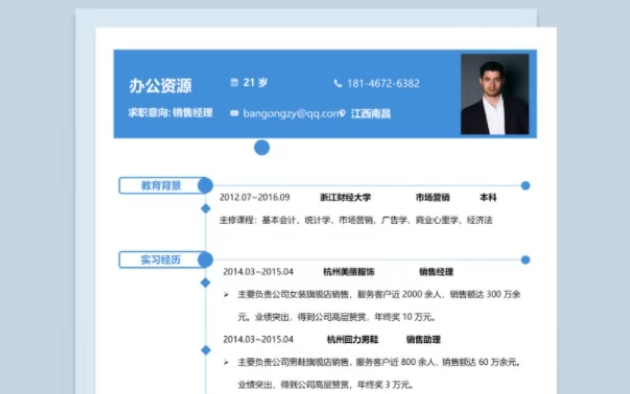
Task: Click the end dot of the 实习经历 line
Action: [x=525, y=260]
